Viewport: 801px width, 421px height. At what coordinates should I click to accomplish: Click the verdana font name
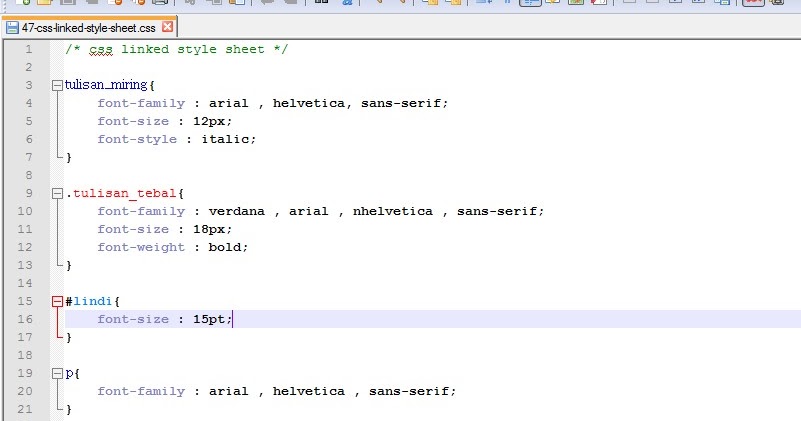coord(237,212)
